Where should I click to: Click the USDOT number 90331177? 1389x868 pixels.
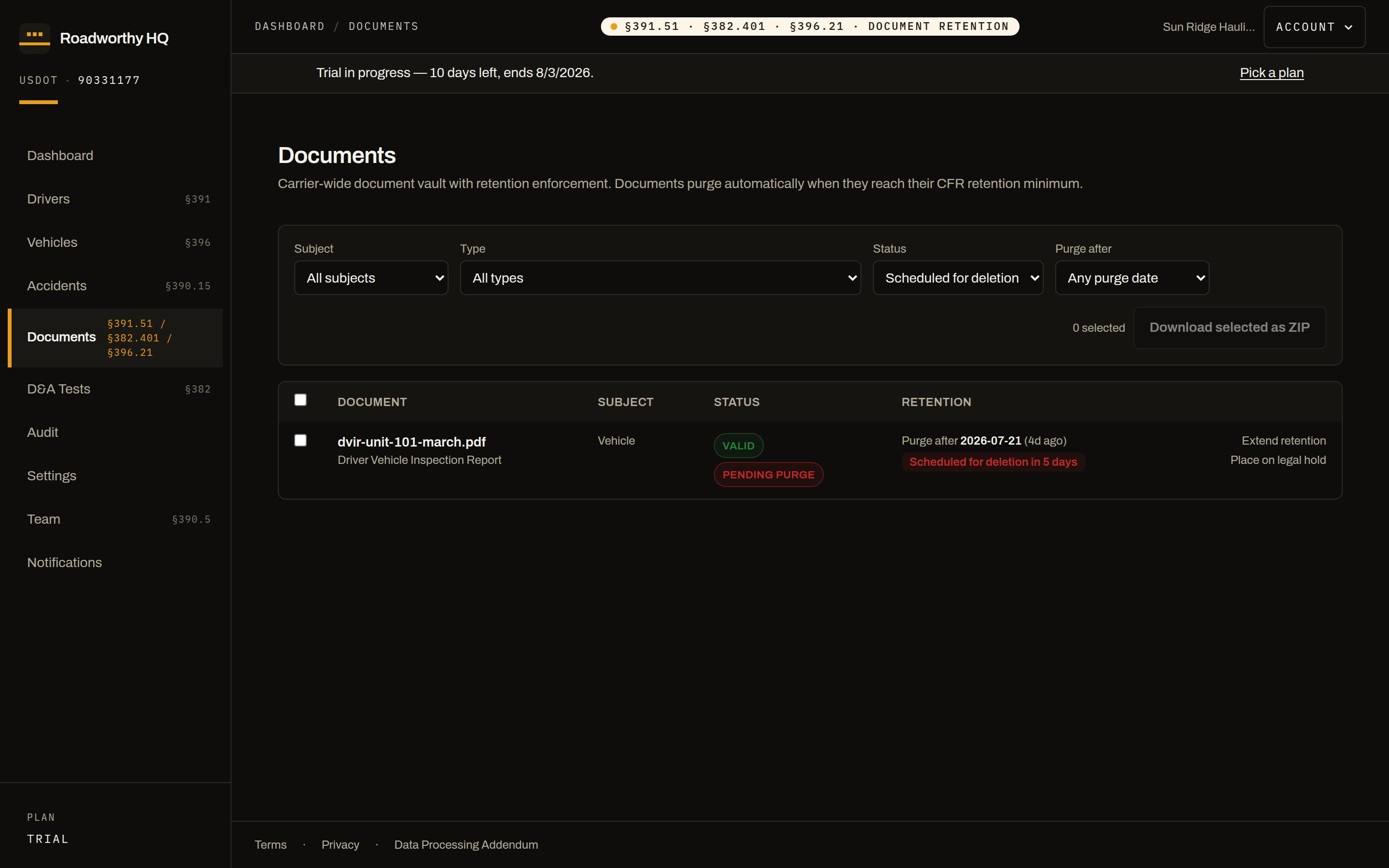click(109, 81)
